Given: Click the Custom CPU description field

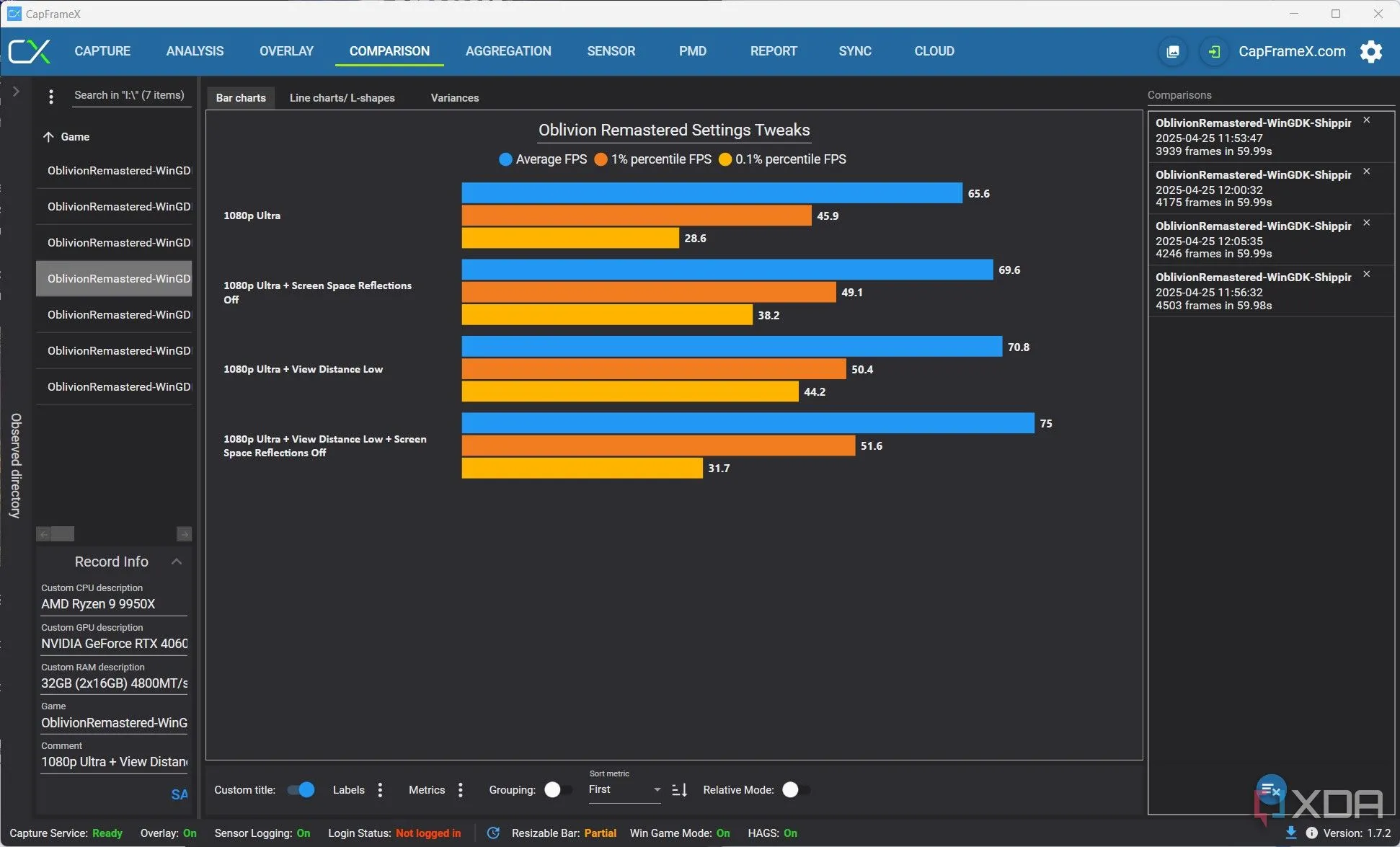Looking at the screenshot, I should [113, 604].
